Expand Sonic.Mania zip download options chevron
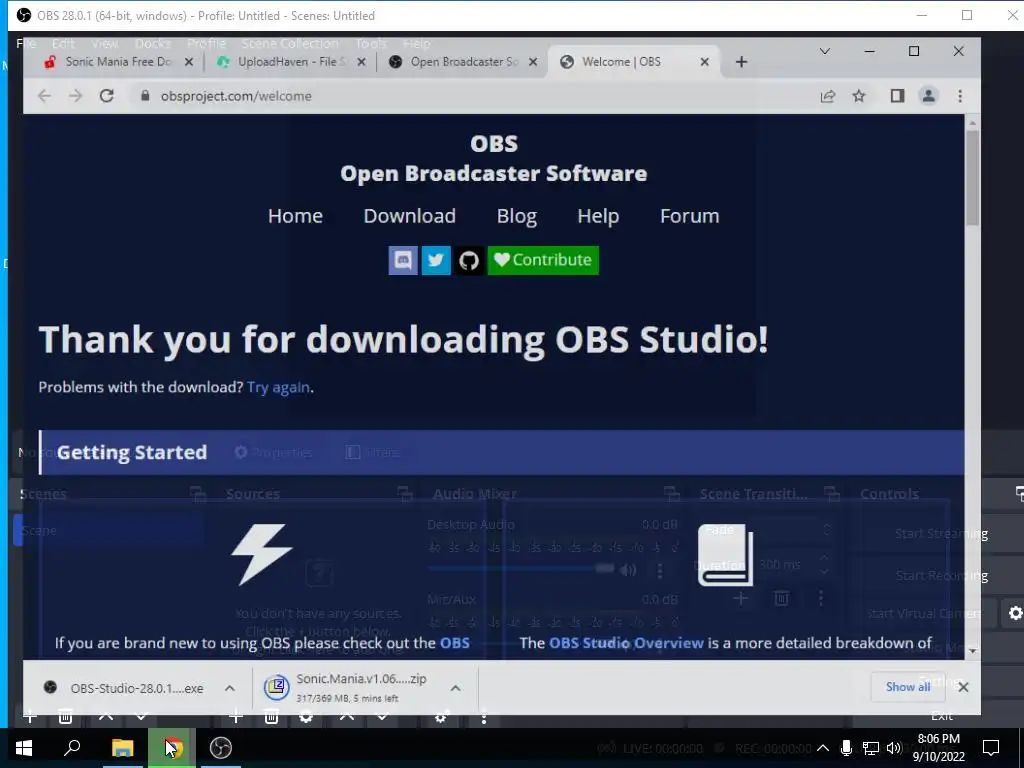The height and width of the screenshot is (768, 1024). point(456,688)
